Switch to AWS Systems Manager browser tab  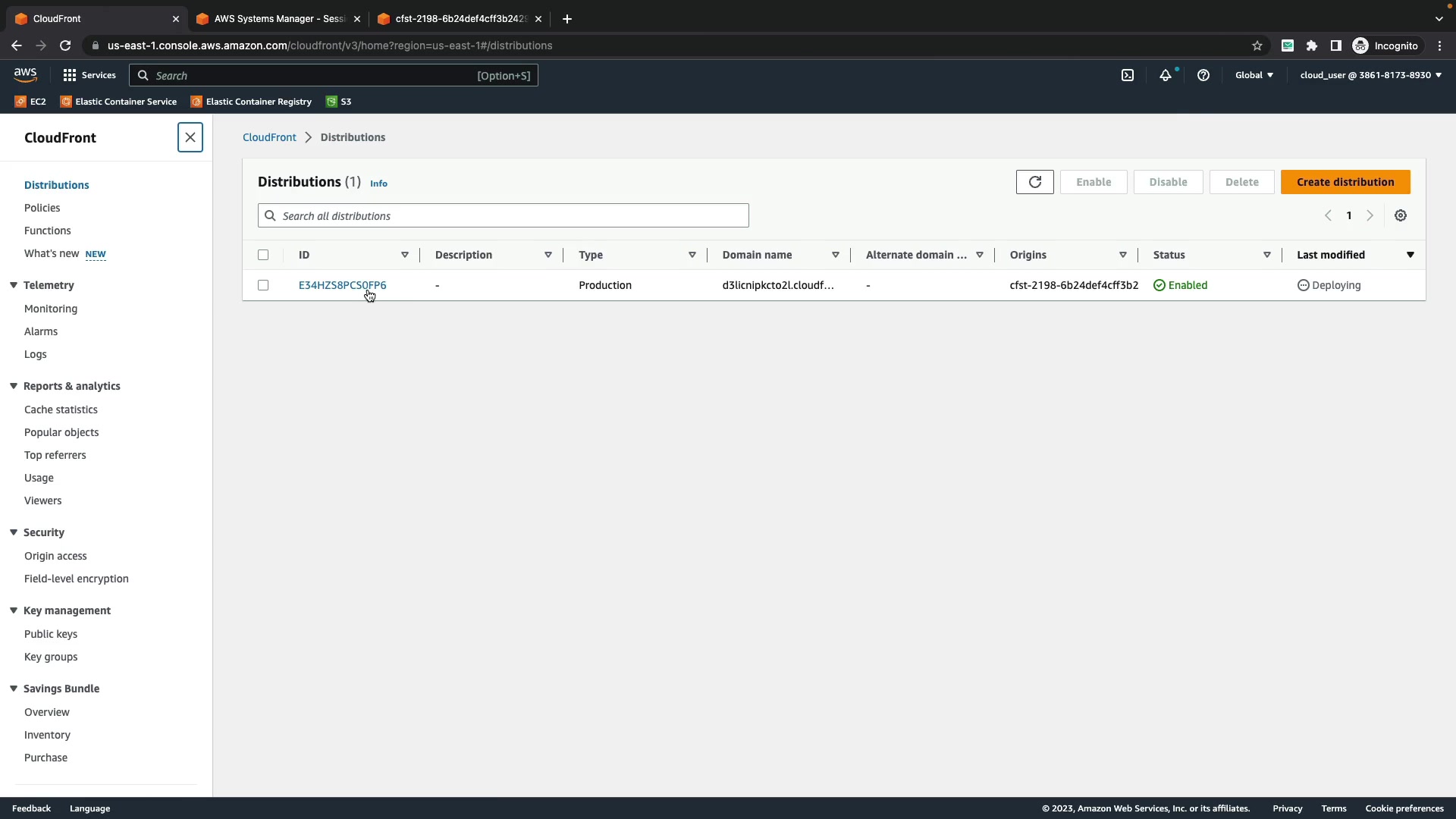click(x=278, y=19)
